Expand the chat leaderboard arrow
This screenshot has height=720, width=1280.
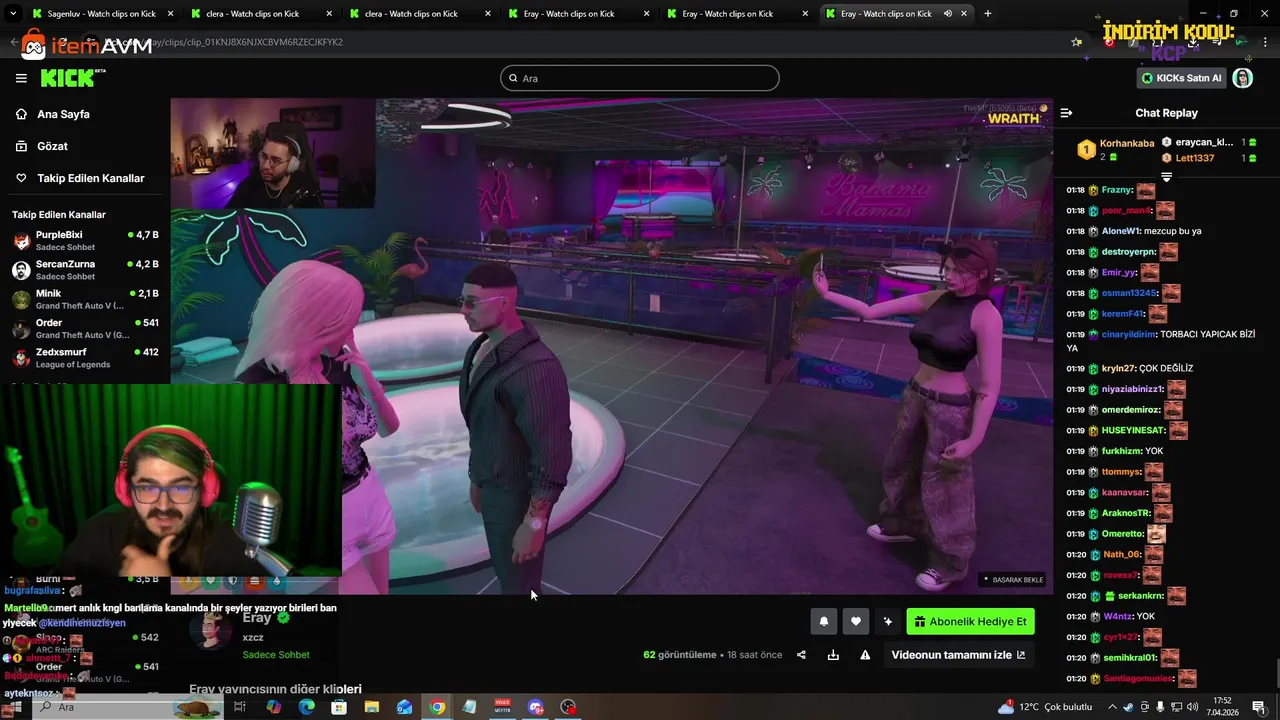[1166, 177]
